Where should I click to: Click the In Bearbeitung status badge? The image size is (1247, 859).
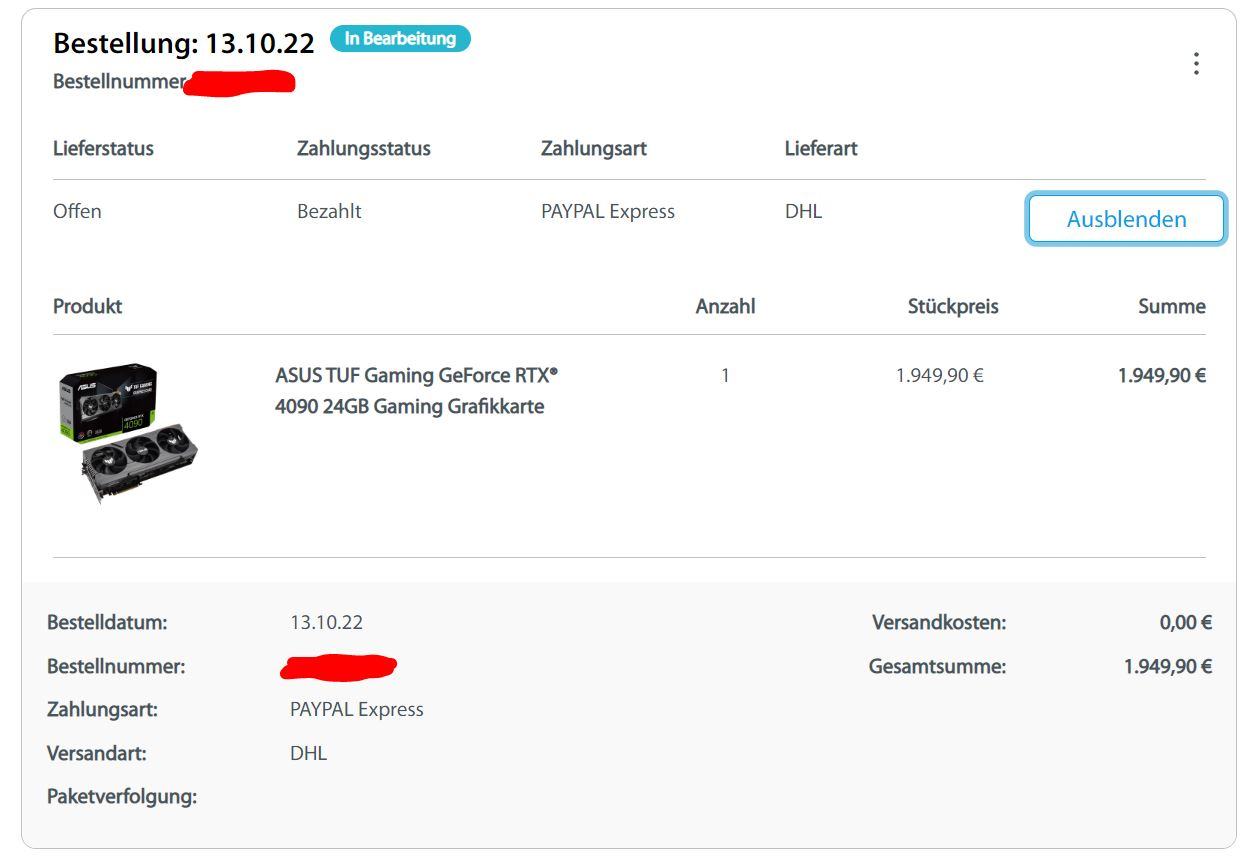[x=400, y=39]
